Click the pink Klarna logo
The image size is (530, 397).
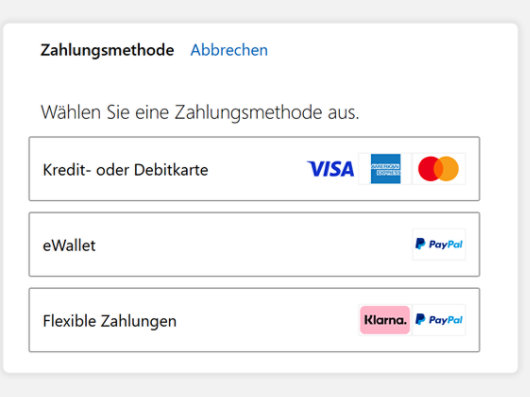pyautogui.click(x=385, y=320)
